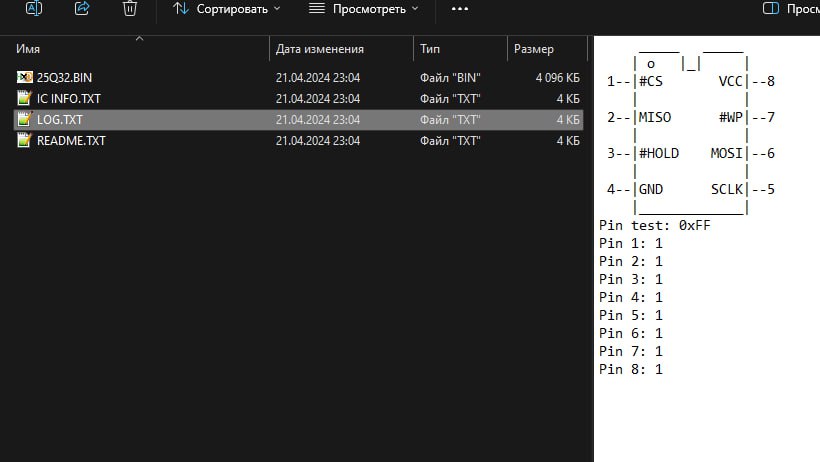Expand the Просмотреть dropdown

pos(364,9)
